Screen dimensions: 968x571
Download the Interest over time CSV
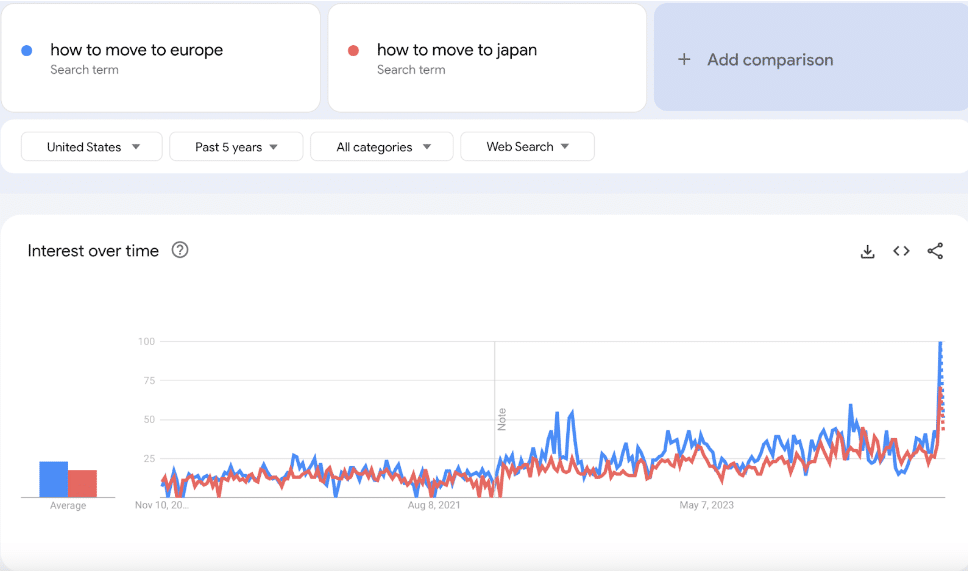(867, 251)
